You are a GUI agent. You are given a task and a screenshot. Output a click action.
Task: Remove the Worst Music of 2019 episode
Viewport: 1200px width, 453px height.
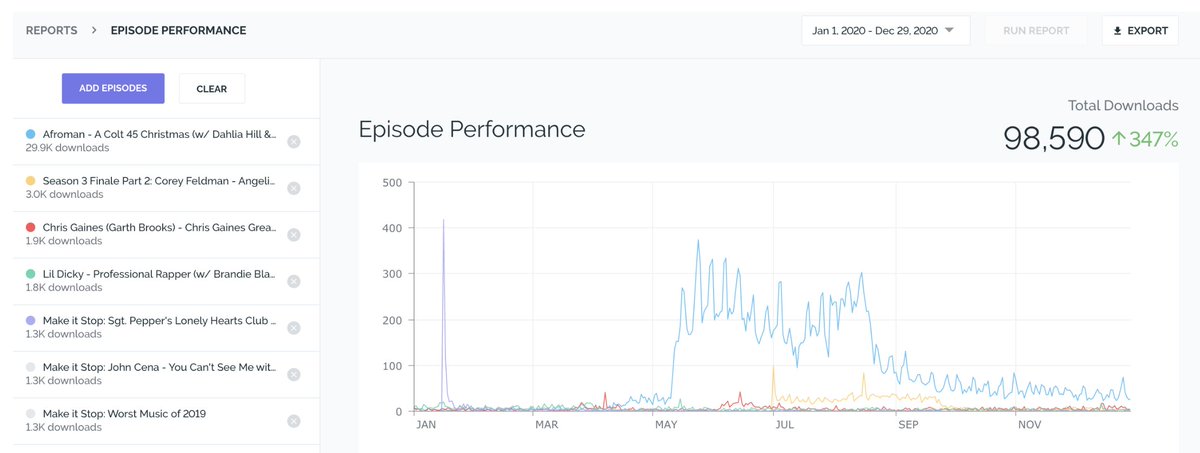[x=293, y=421]
